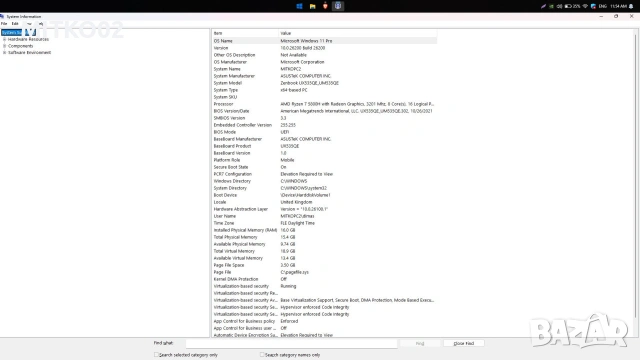Click the Find button
Viewport: 640px width, 360px height.
420,343
